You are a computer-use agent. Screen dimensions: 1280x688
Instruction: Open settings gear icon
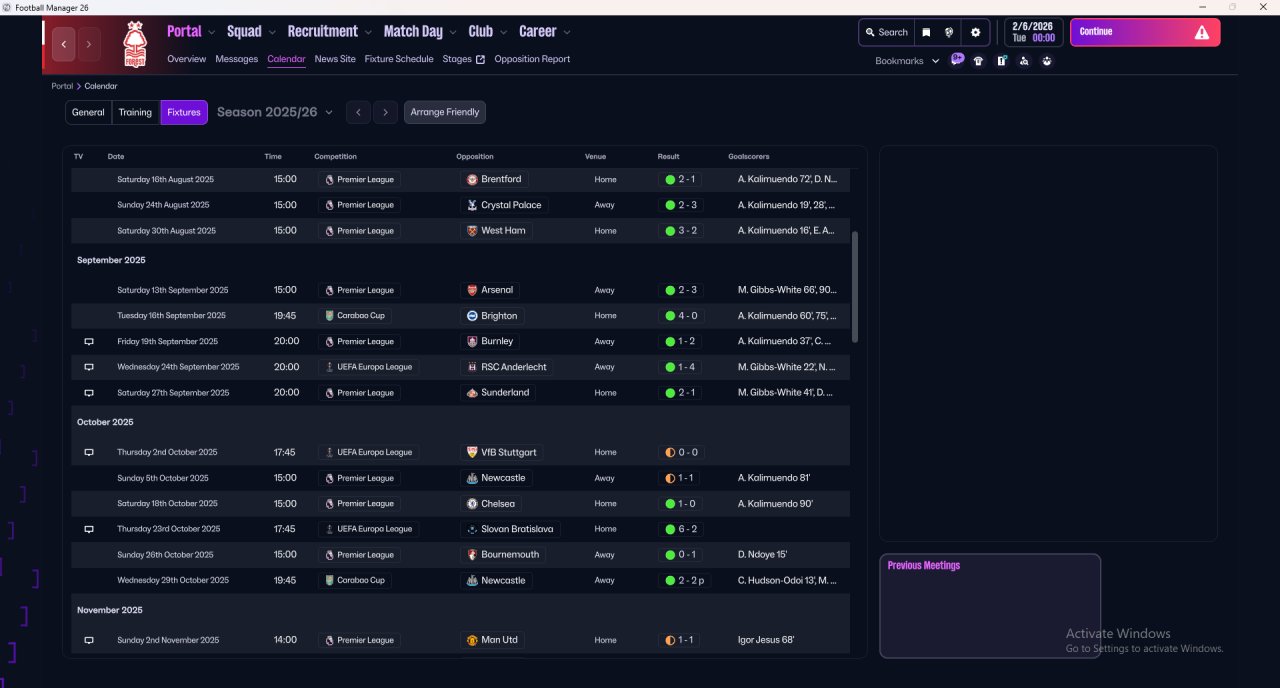coord(976,32)
